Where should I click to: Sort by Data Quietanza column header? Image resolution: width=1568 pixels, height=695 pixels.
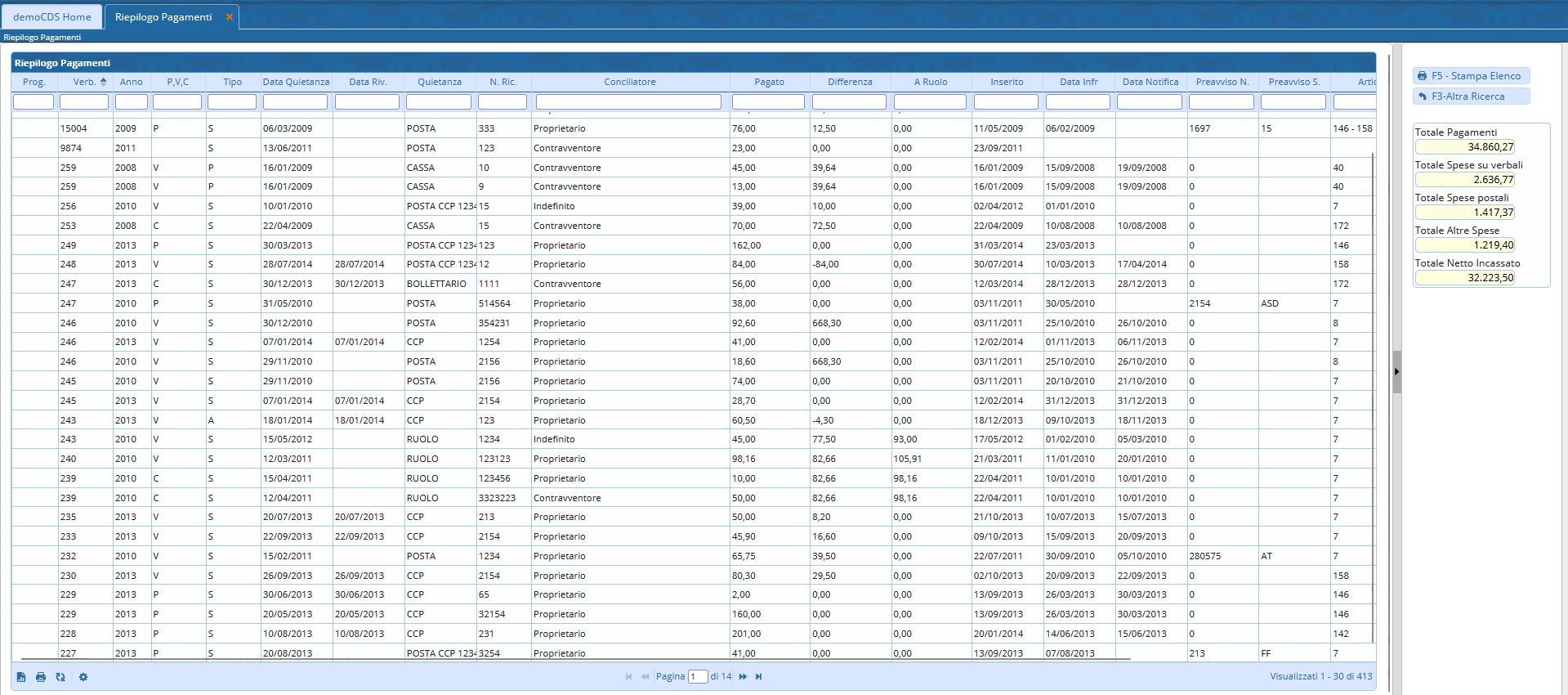pyautogui.click(x=296, y=82)
